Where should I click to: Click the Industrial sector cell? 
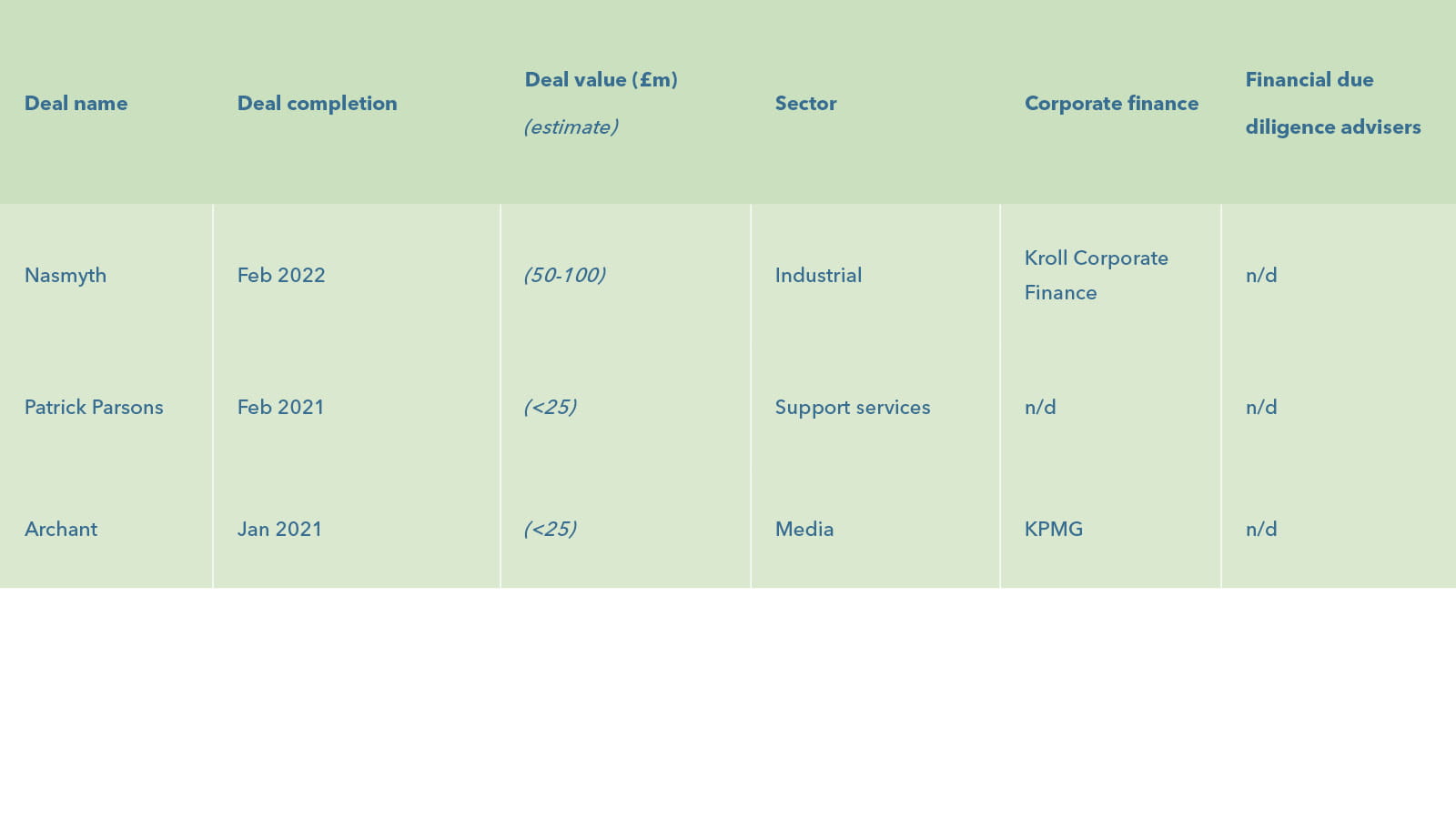coord(818,276)
